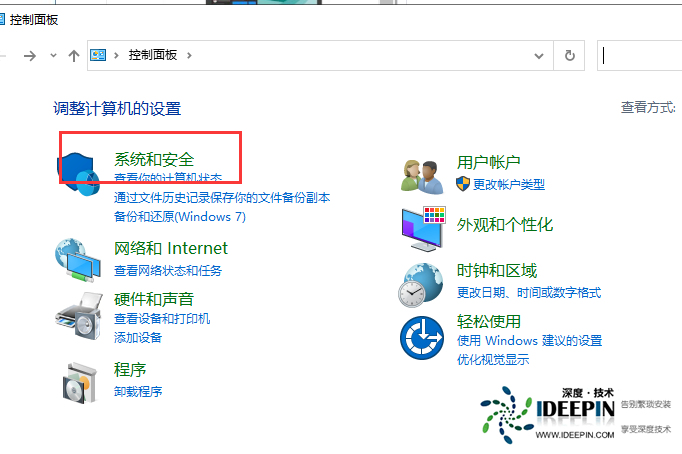
Task: Click 卸载程序 link
Action: 138,391
